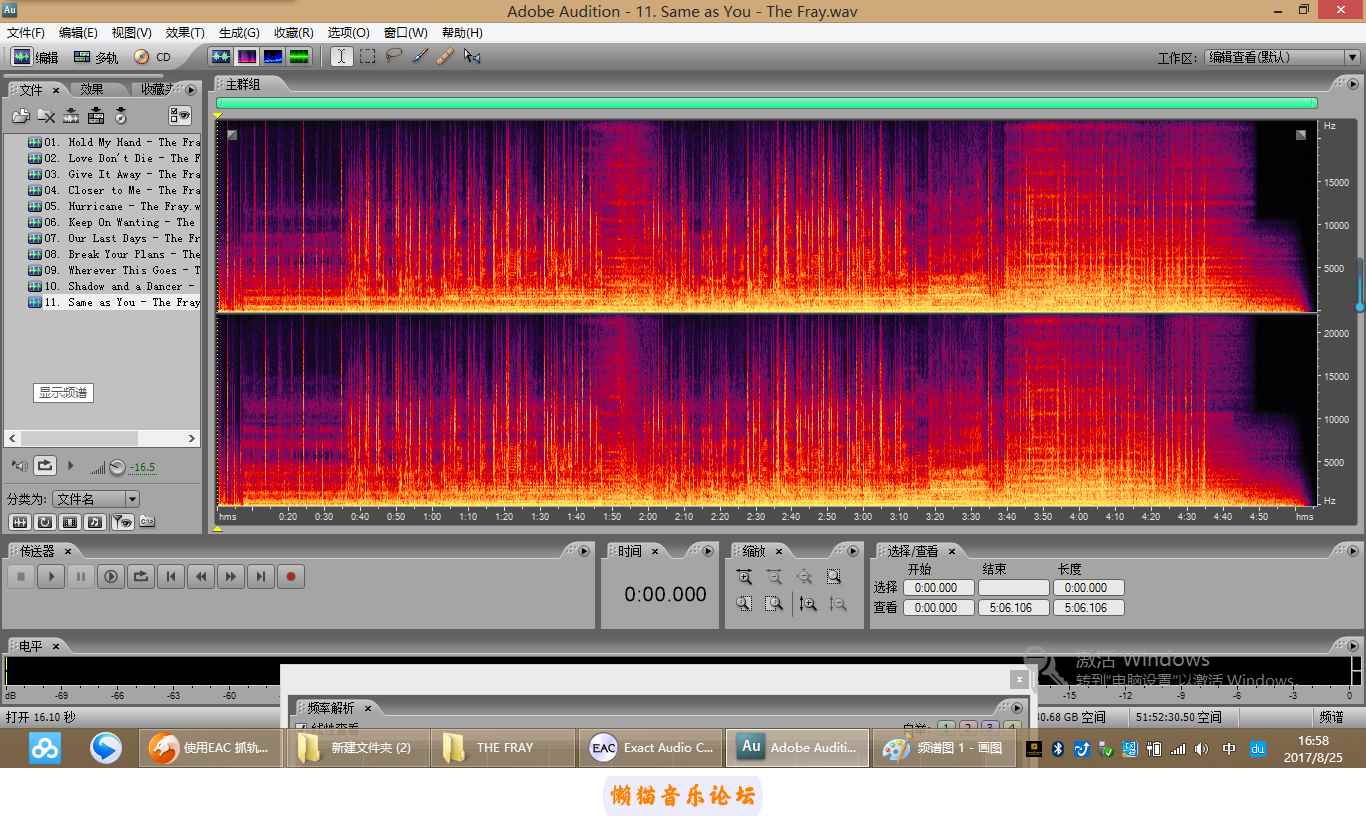Viewport: 1366px width, 816px height.
Task: Toggle show video files filter button
Action: point(70,522)
